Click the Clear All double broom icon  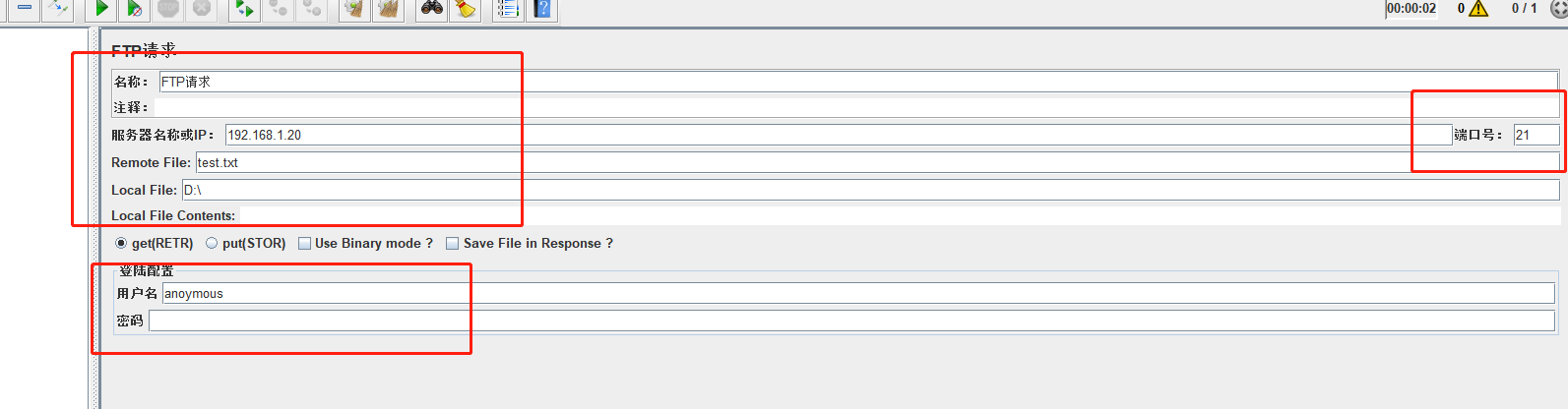(x=388, y=9)
